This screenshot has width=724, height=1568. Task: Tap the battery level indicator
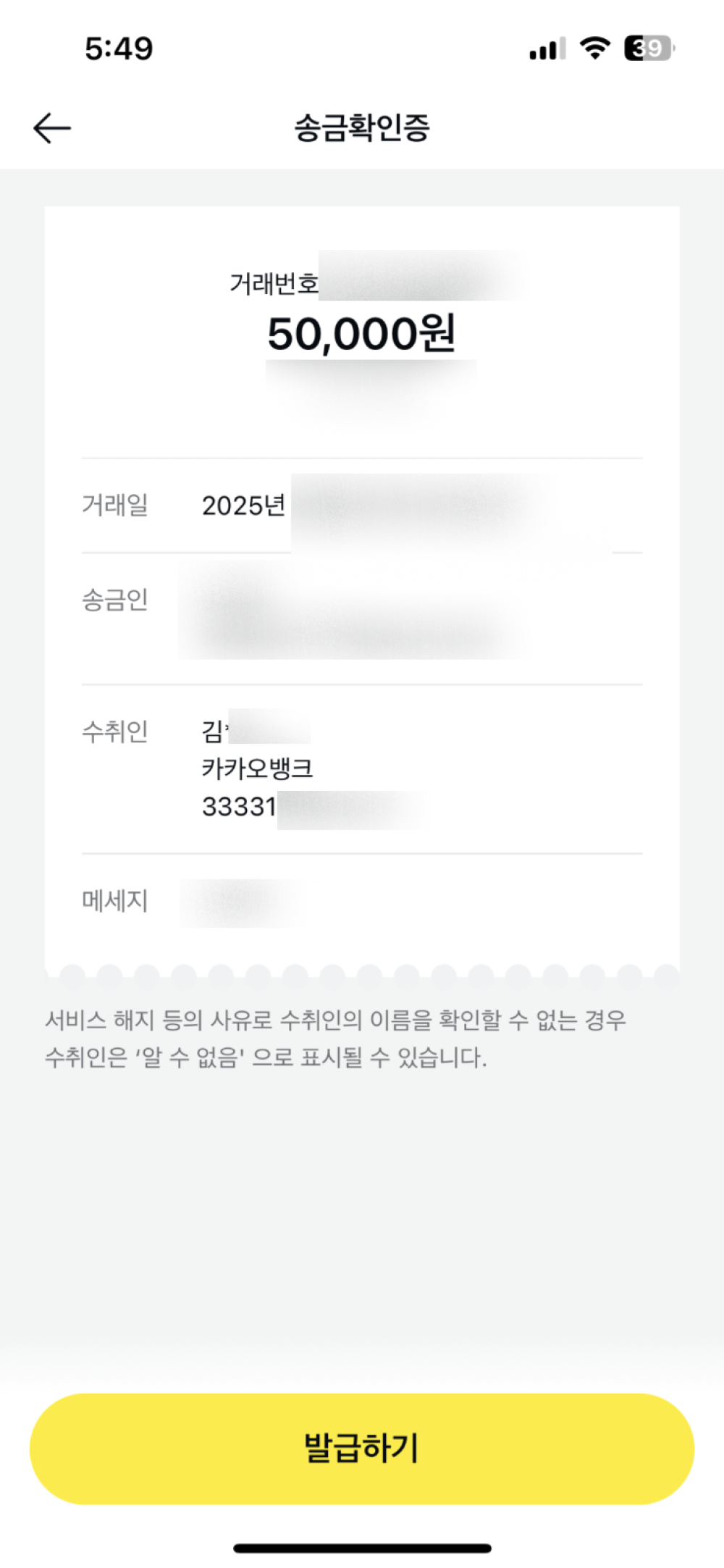click(649, 49)
